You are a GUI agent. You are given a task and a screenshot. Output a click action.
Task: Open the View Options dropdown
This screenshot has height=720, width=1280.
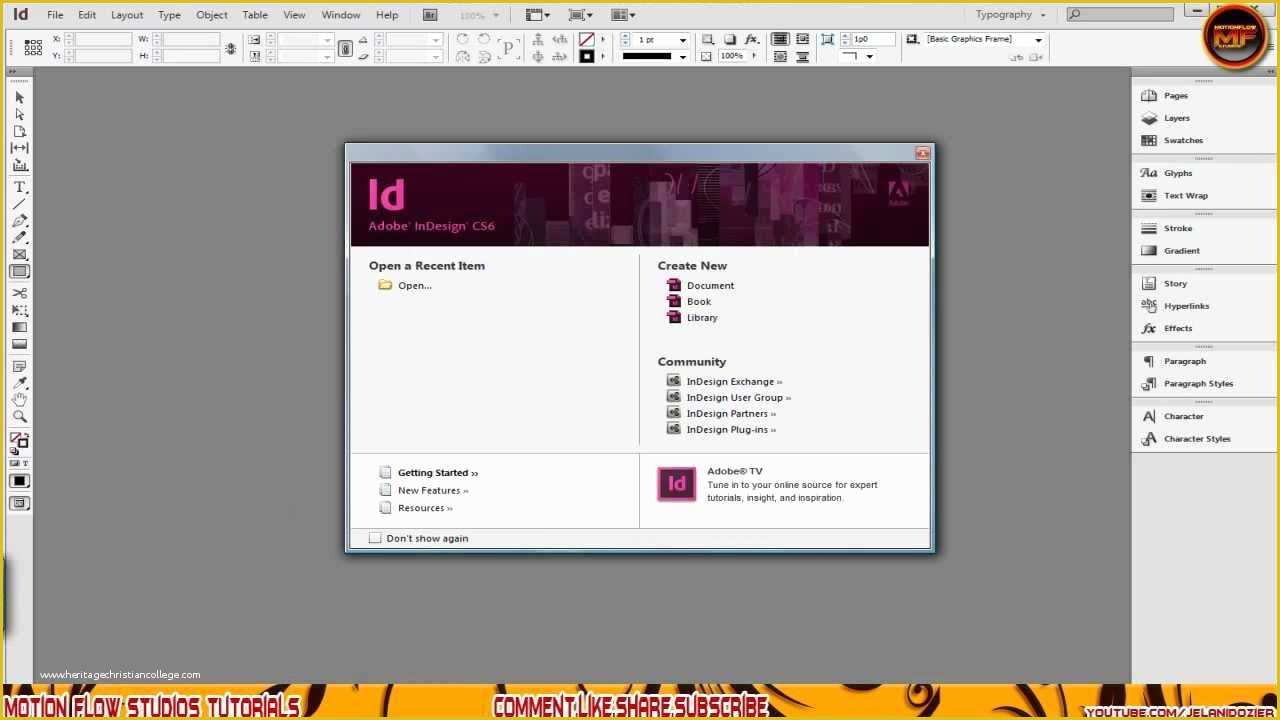[538, 15]
